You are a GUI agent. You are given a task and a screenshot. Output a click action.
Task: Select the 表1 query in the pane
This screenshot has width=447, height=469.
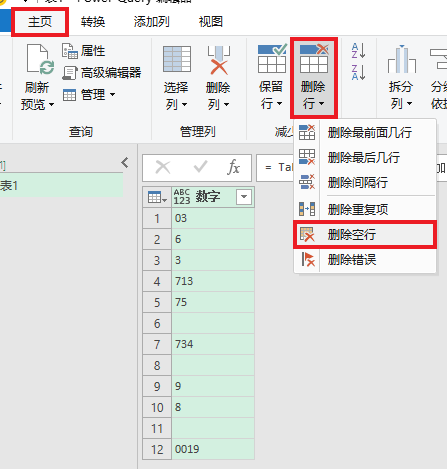pyautogui.click(x=61, y=186)
